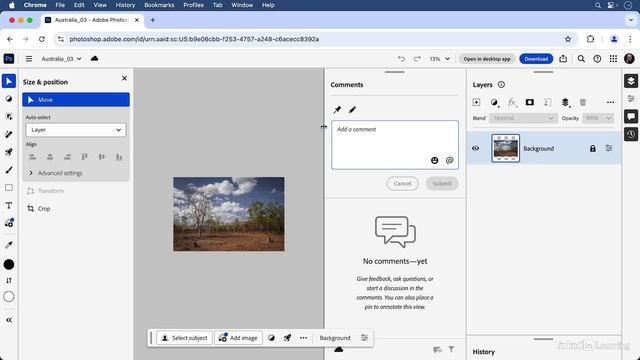Align right edges icon
Image resolution: width=640 pixels, height=360 pixels.
[x=67, y=157]
